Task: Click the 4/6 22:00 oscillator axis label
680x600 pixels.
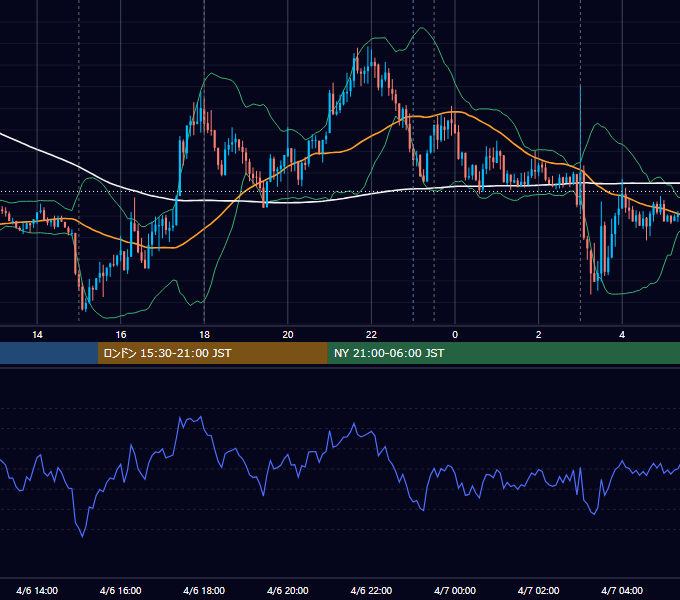Action: coord(371,590)
